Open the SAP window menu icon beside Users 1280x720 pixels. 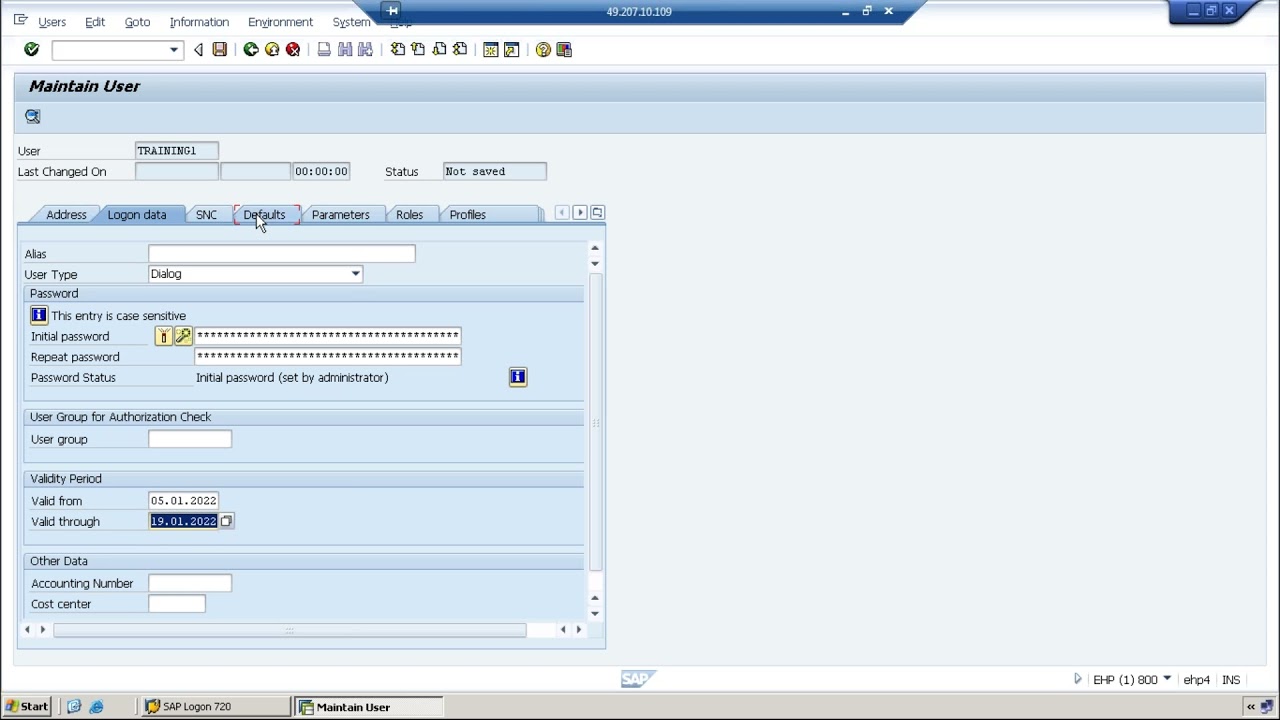tap(21, 21)
